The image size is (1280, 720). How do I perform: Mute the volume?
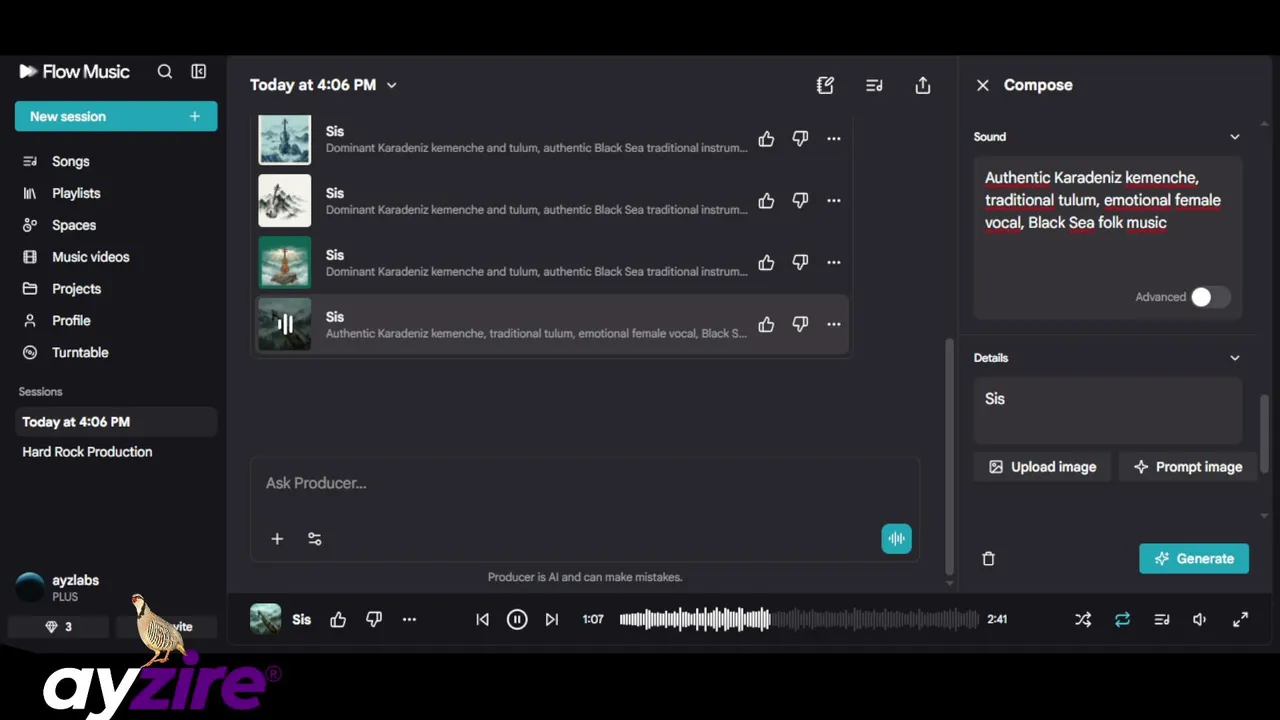[x=1200, y=620]
